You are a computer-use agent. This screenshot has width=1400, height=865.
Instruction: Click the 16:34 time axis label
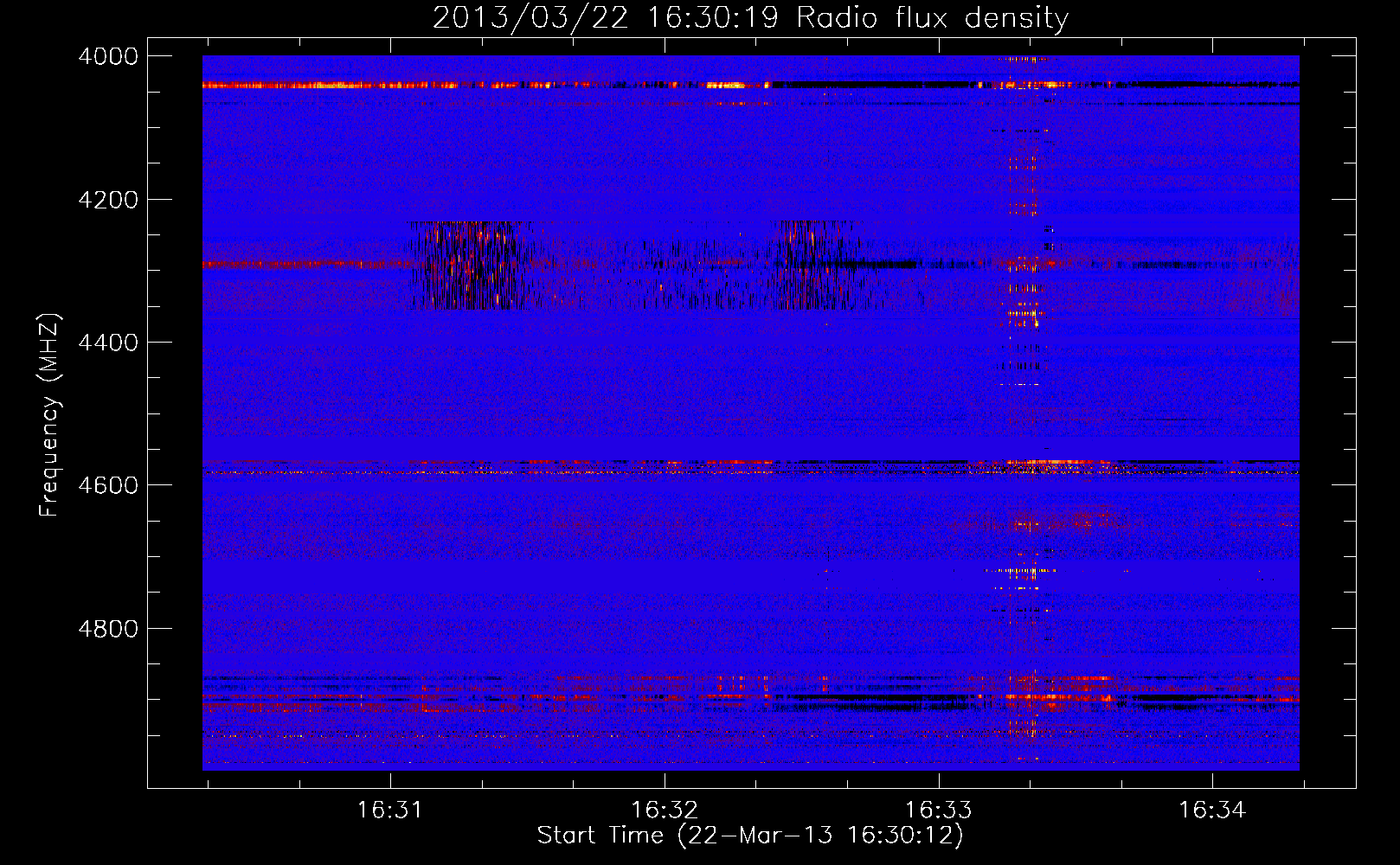click(x=1212, y=810)
